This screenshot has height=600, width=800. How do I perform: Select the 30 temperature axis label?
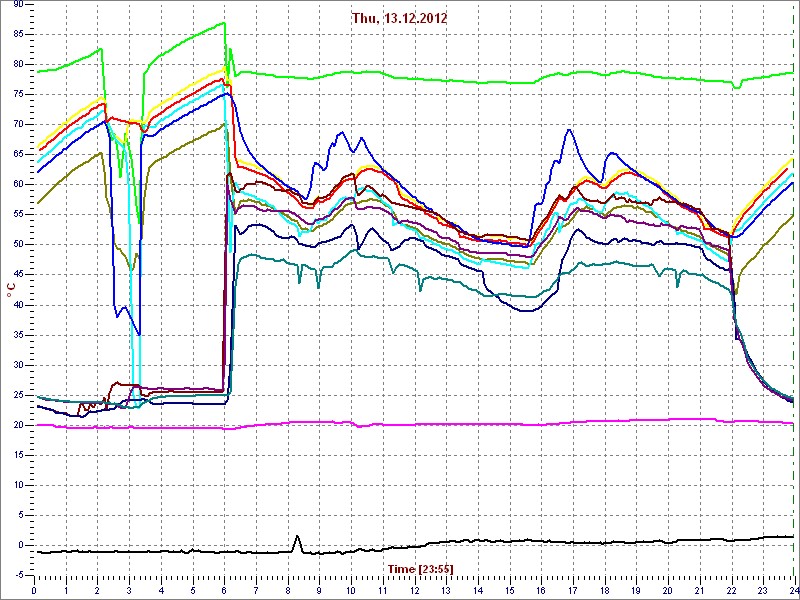point(17,365)
